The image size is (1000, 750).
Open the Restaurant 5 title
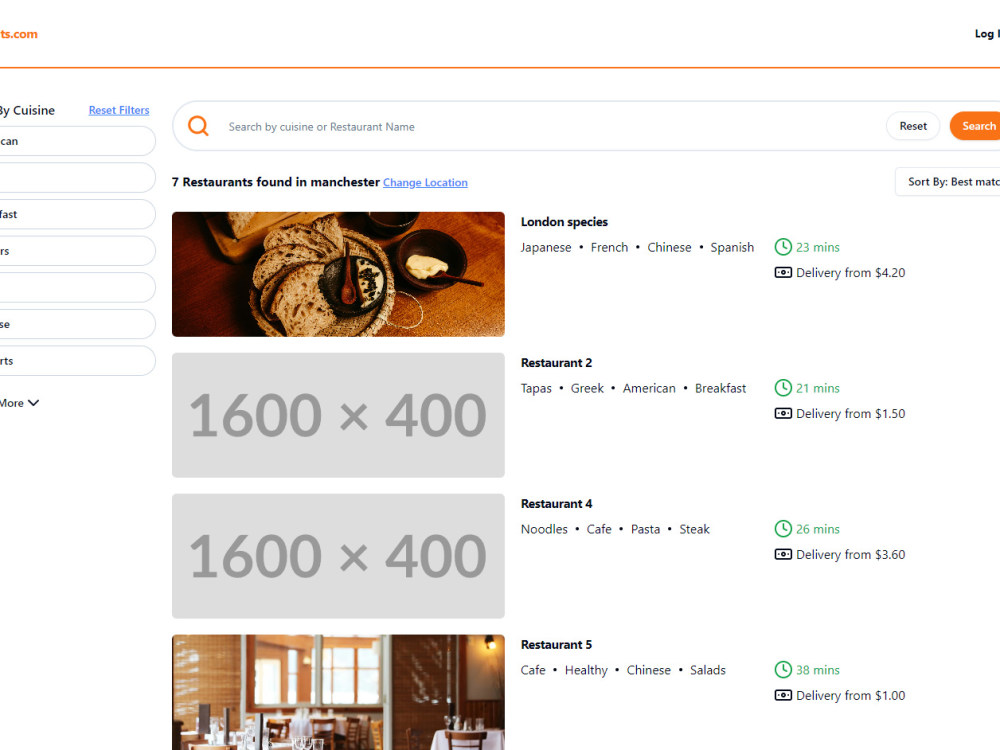[556, 645]
